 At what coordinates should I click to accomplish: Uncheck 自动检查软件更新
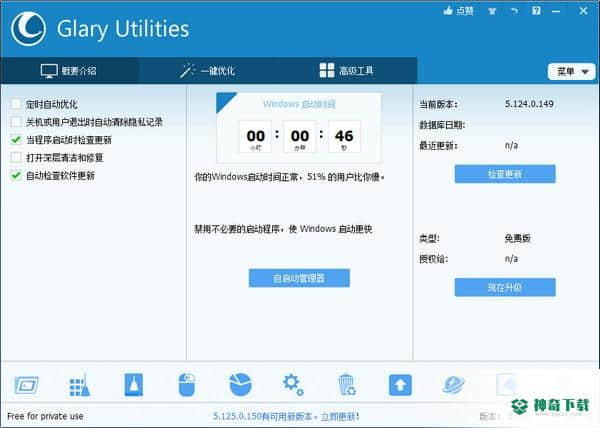(16, 175)
